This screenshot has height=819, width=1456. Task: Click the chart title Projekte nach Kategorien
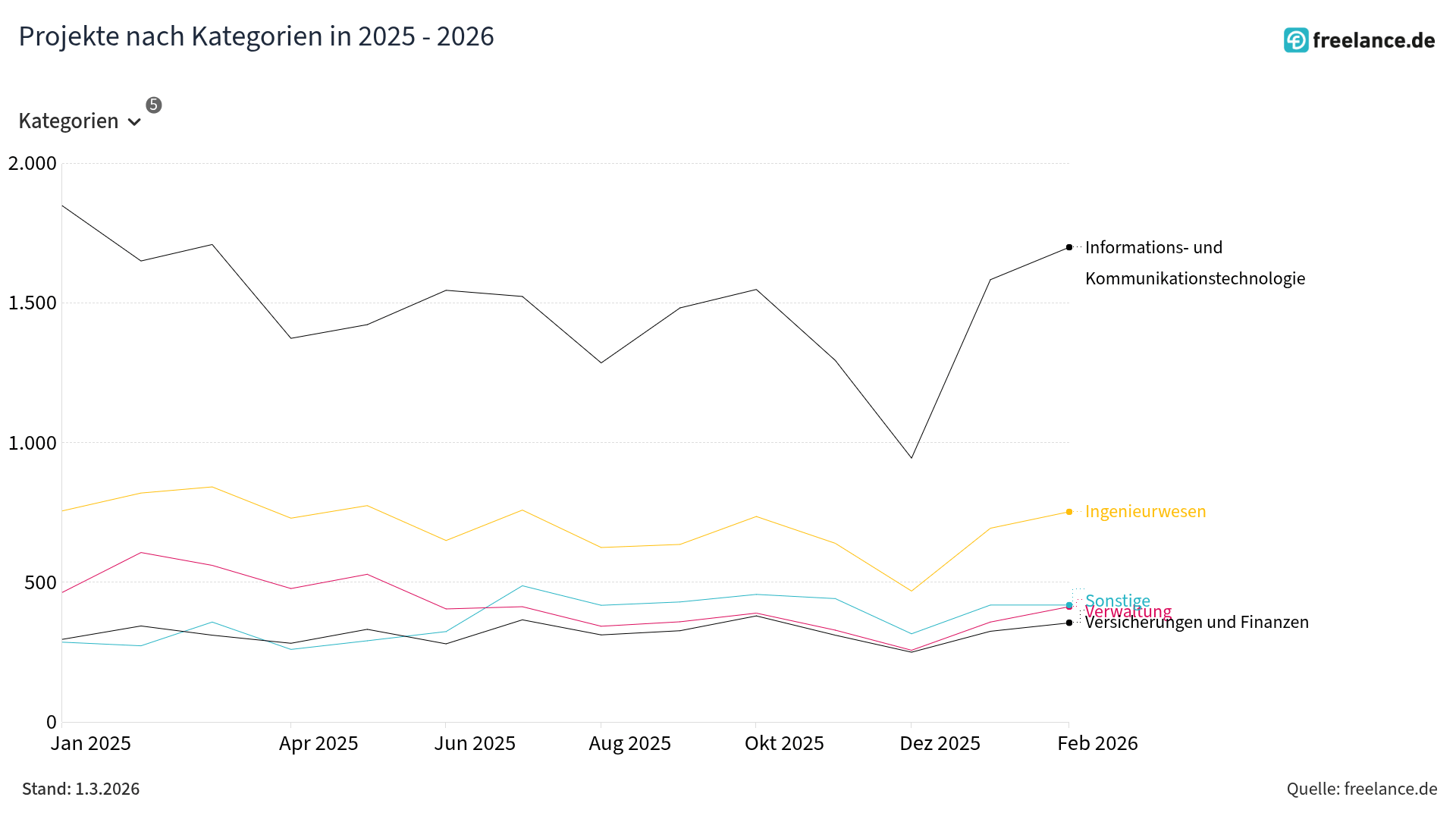[256, 36]
